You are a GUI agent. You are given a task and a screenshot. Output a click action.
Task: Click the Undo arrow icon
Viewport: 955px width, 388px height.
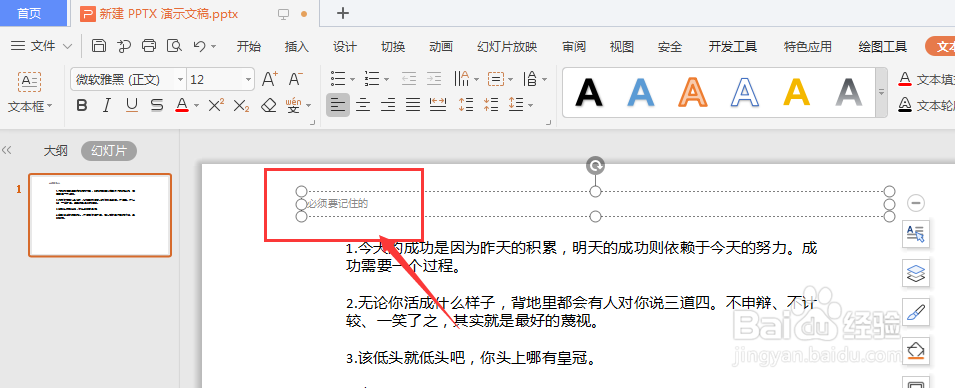(x=199, y=46)
